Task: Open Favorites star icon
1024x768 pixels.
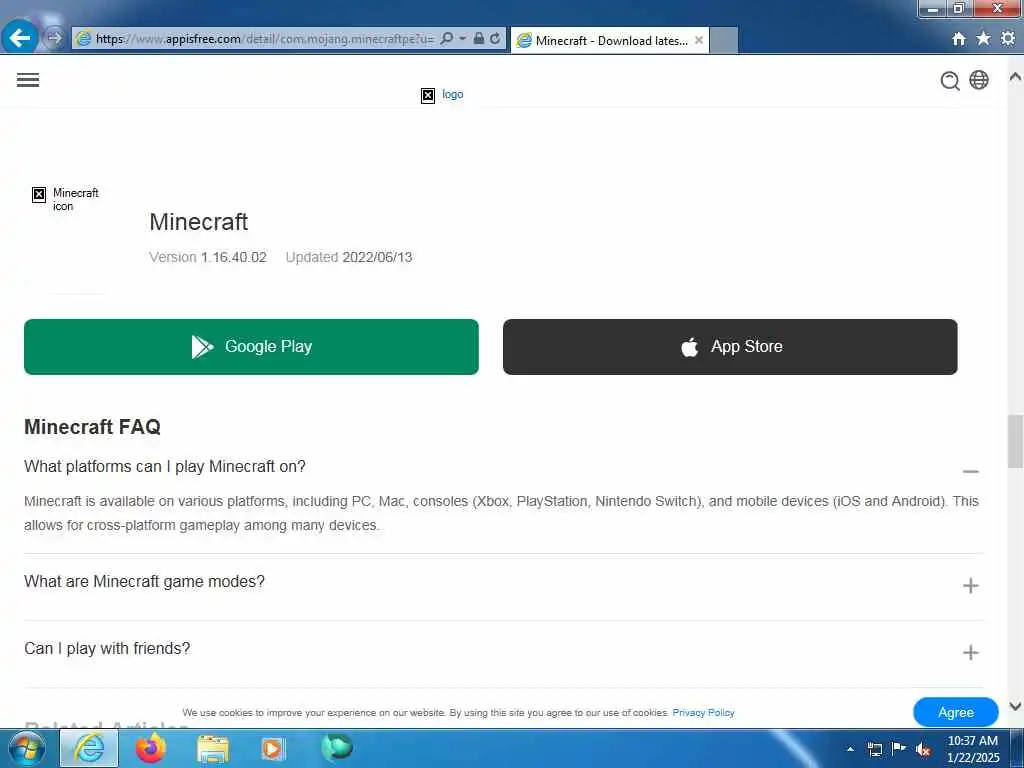Action: (x=983, y=39)
